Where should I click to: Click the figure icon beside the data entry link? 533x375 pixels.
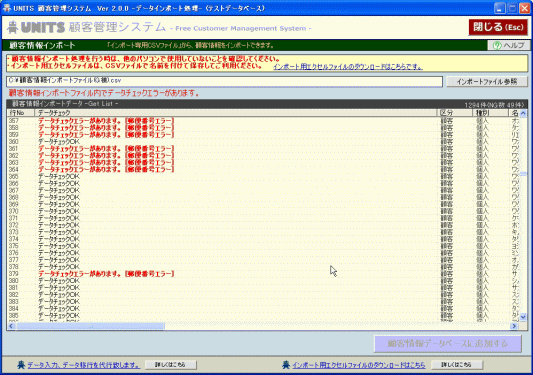point(21,365)
